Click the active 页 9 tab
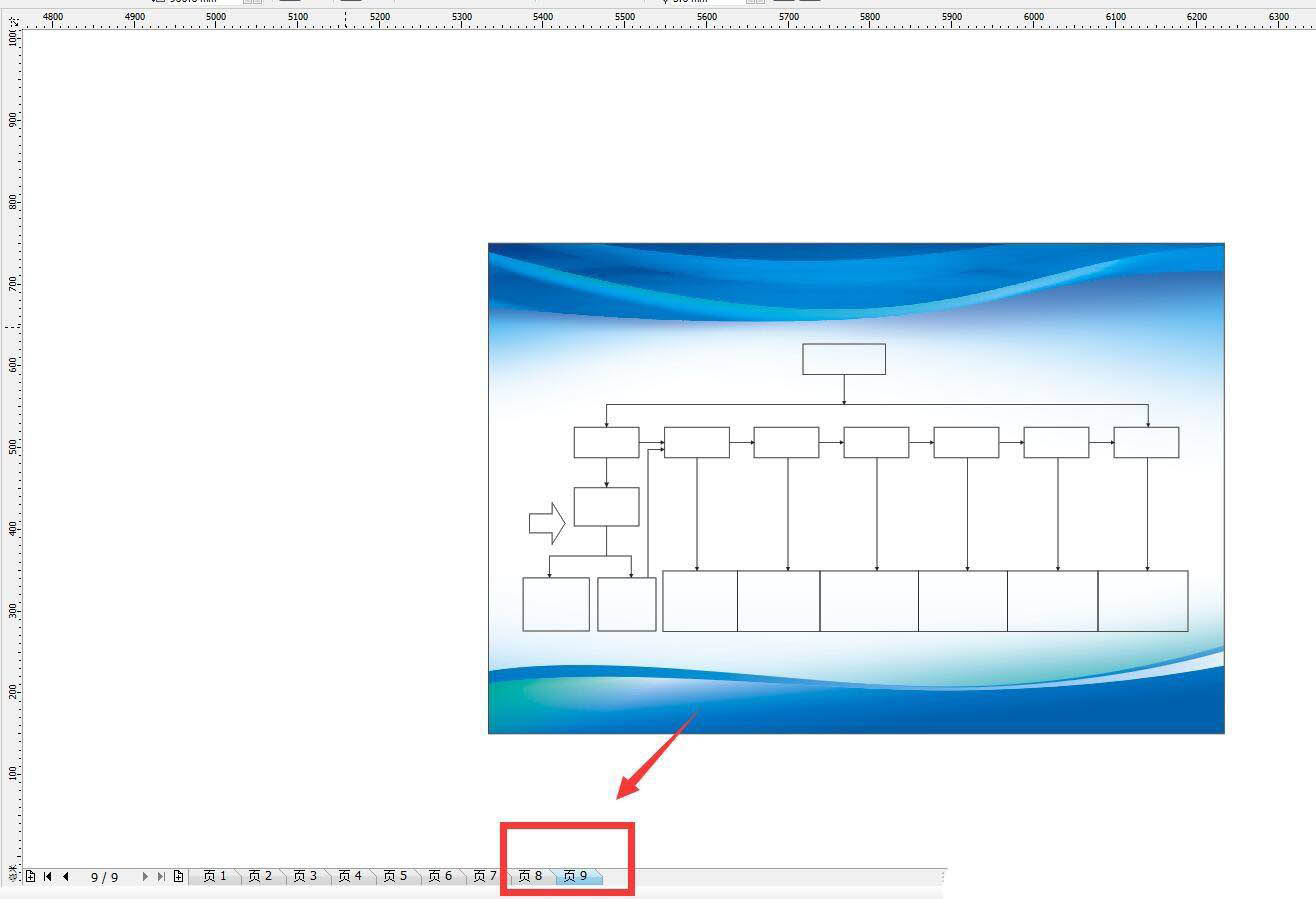This screenshot has height=899, width=1316. pos(576,876)
